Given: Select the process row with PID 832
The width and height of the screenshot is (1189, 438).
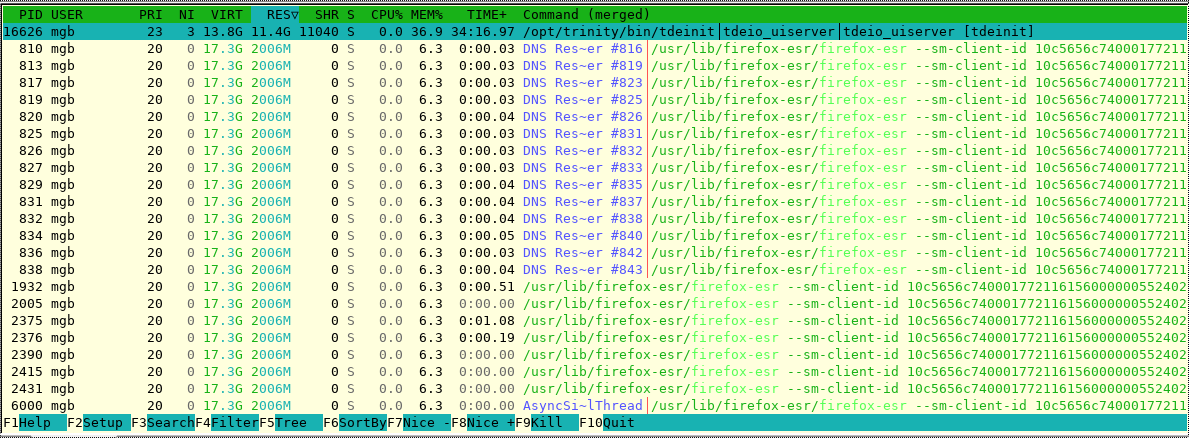Looking at the screenshot, I should pos(594,220).
